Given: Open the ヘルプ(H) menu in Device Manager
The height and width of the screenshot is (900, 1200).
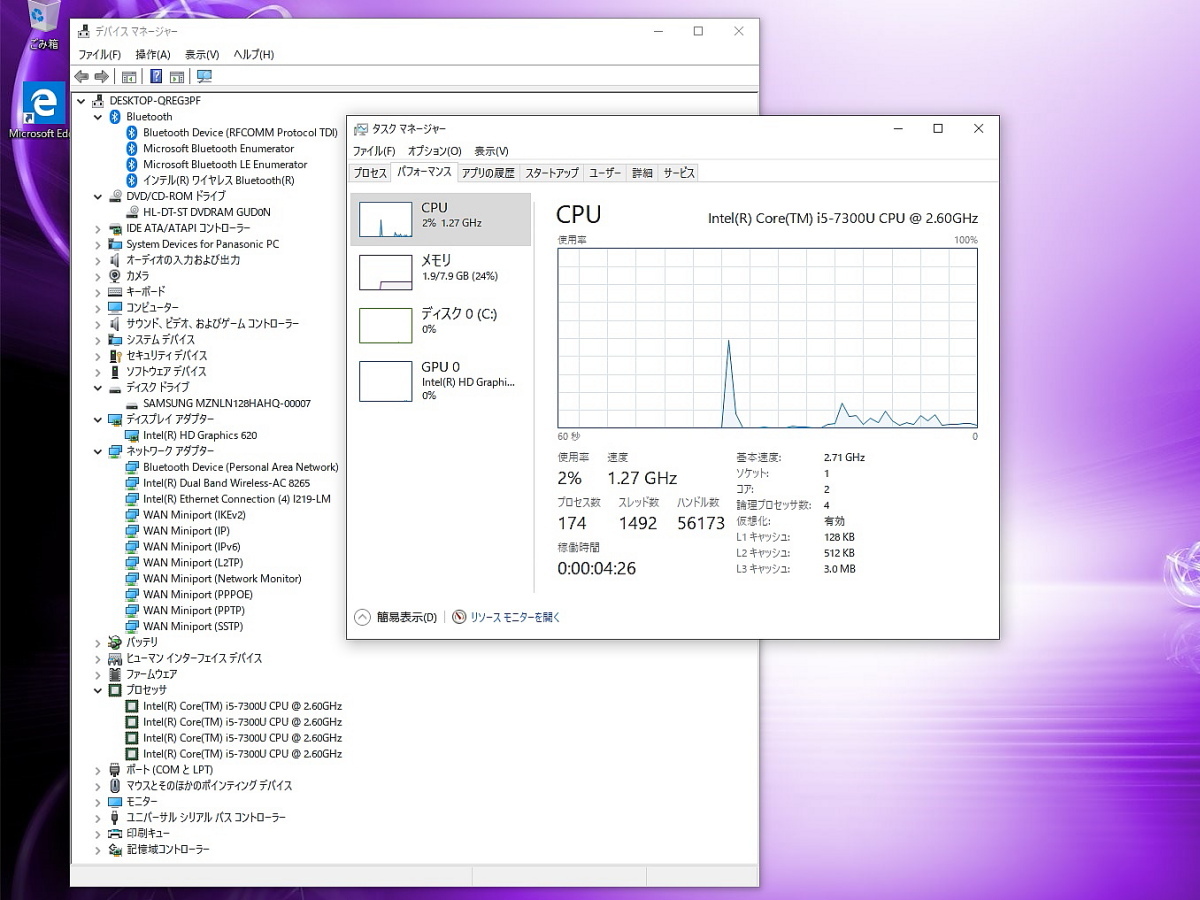Looking at the screenshot, I should (253, 54).
